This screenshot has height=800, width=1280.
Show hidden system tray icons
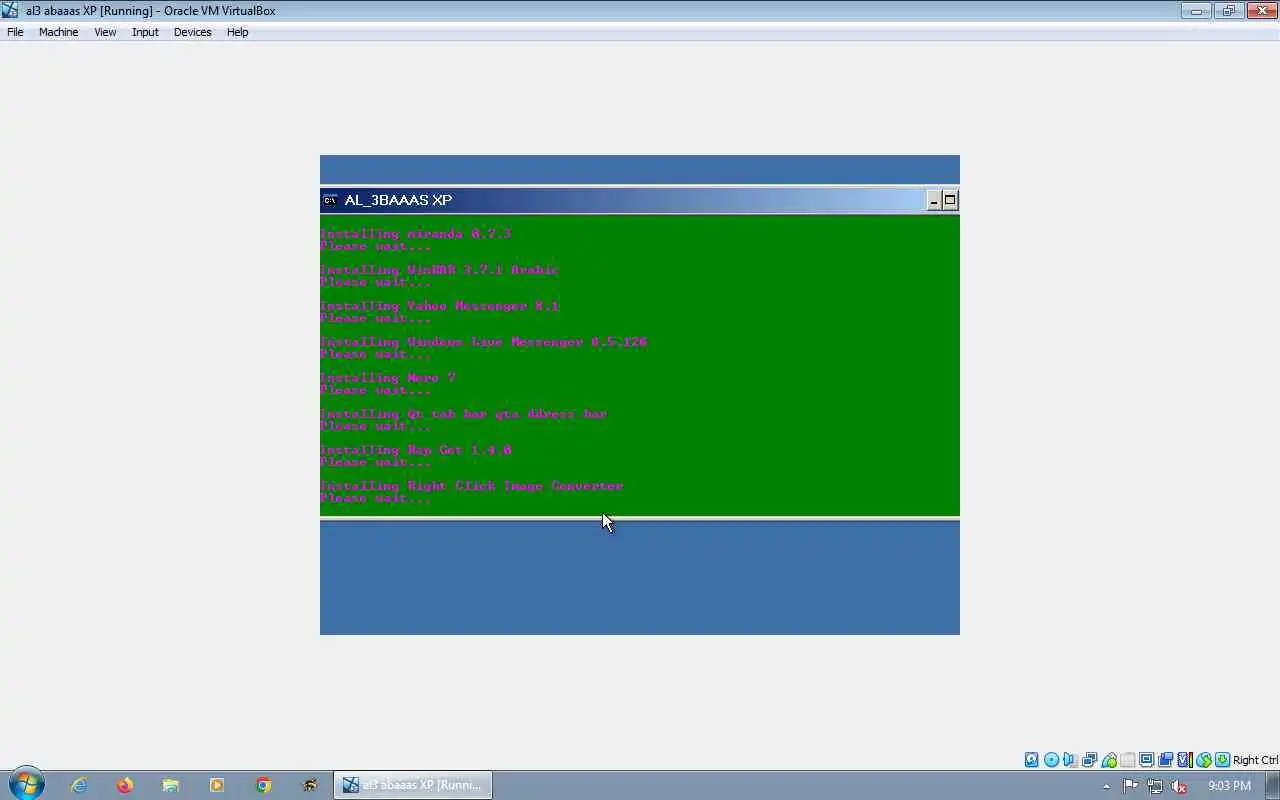click(x=1106, y=786)
